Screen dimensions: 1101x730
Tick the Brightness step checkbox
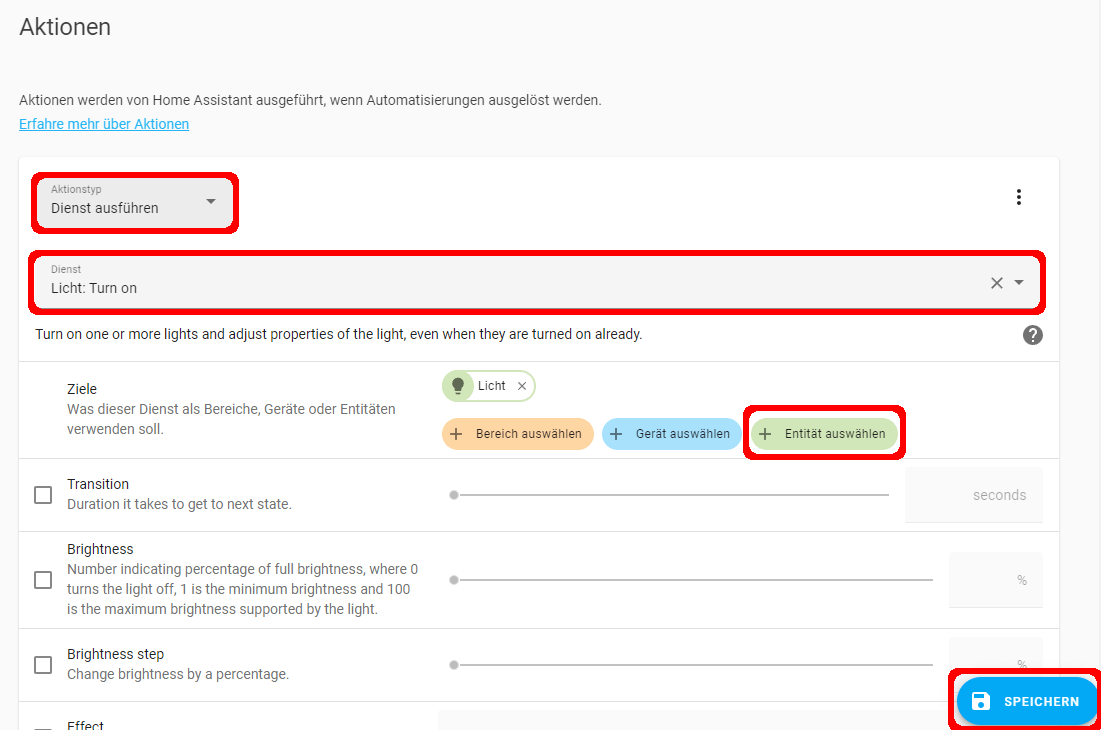pos(43,665)
